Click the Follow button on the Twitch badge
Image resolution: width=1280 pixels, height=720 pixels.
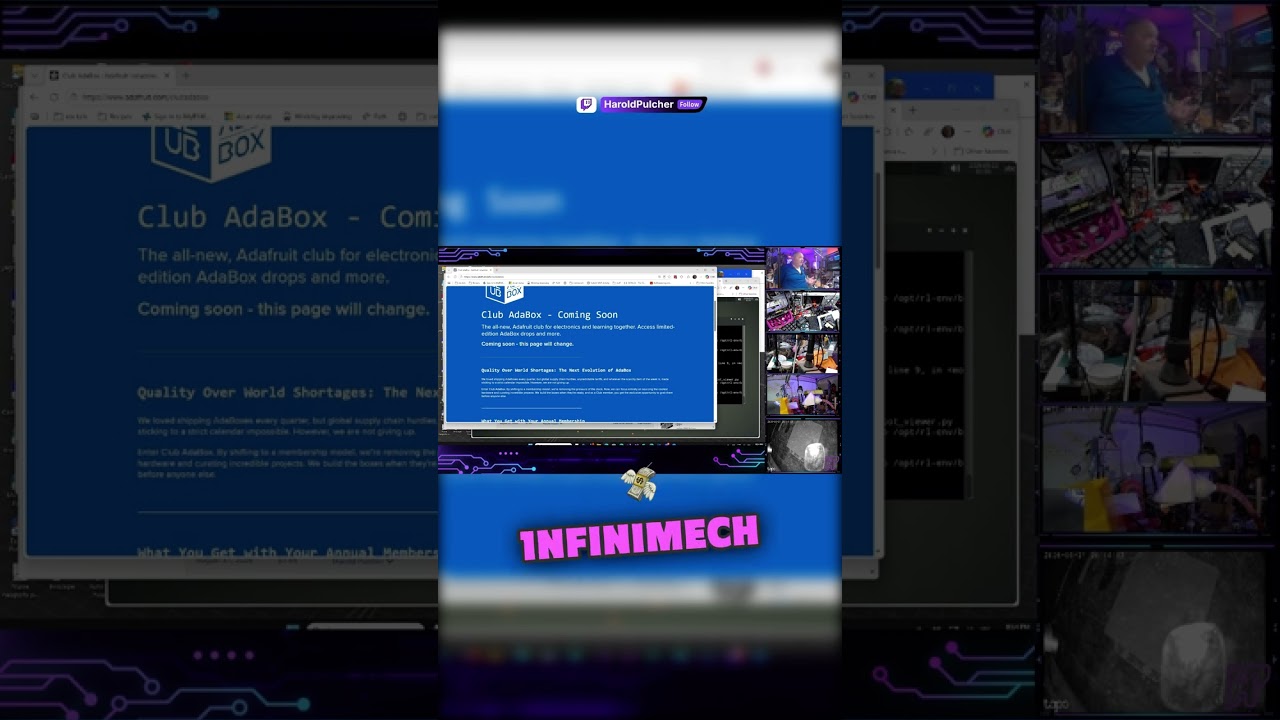pos(690,105)
